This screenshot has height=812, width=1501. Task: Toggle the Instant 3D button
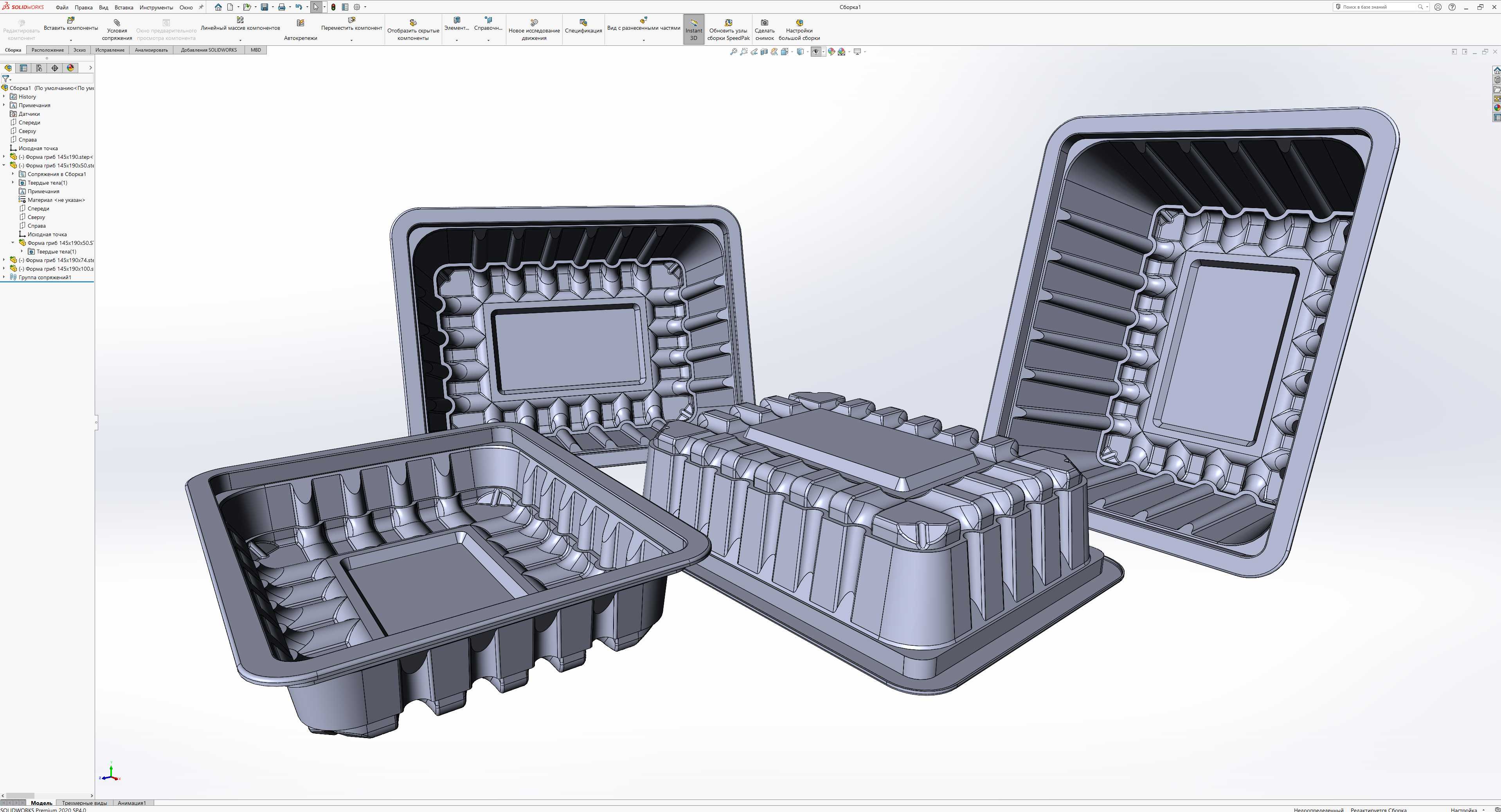(x=693, y=30)
